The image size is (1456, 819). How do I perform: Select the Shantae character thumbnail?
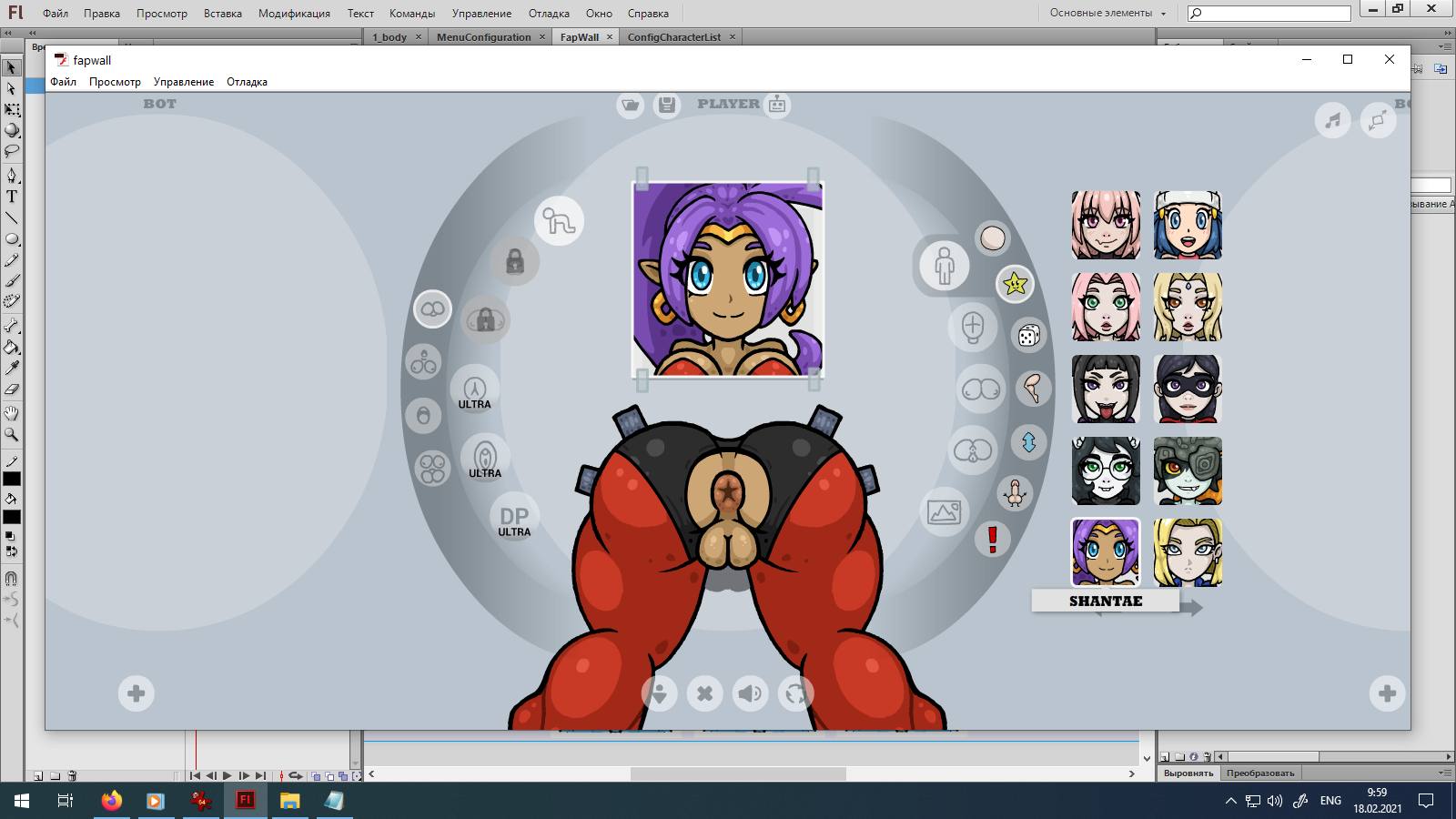[1106, 552]
